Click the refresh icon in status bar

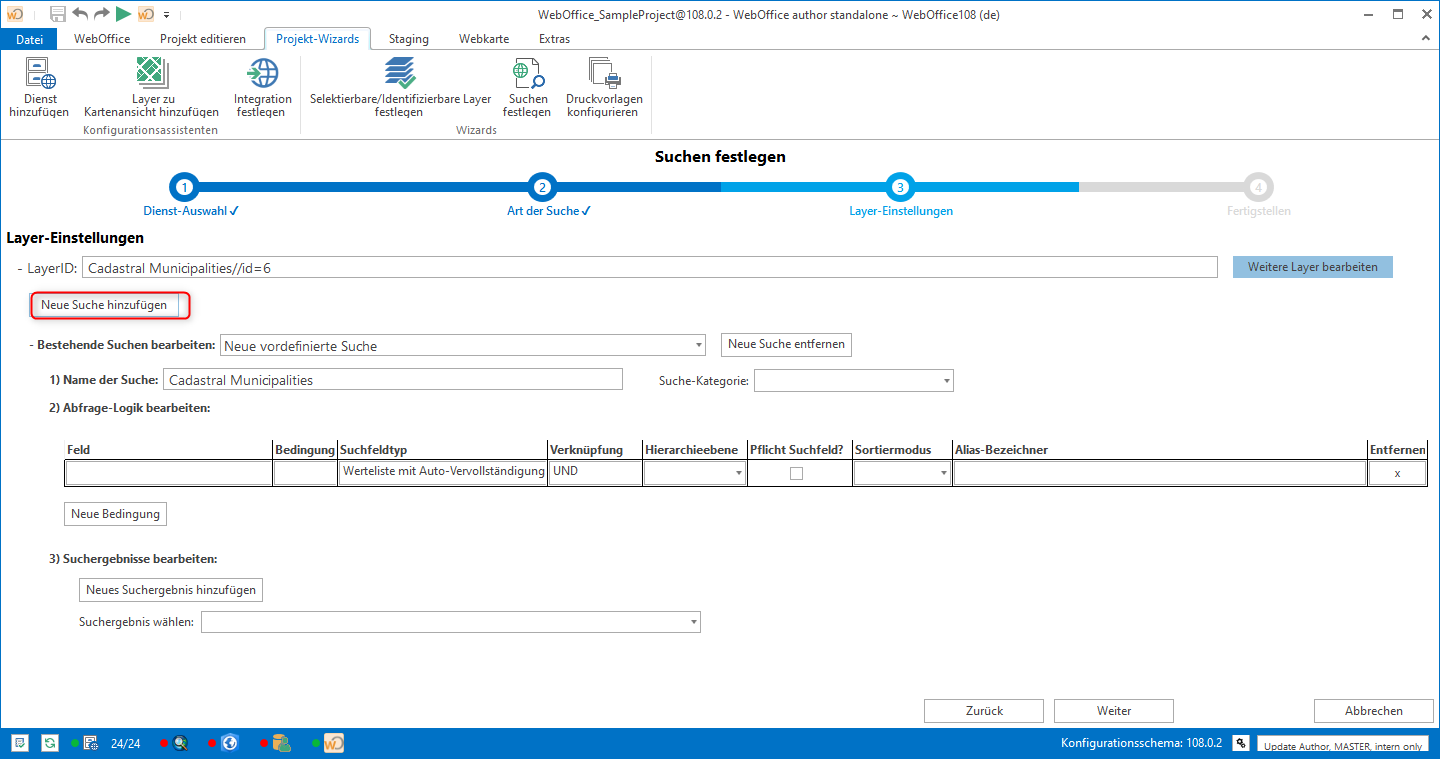point(50,743)
